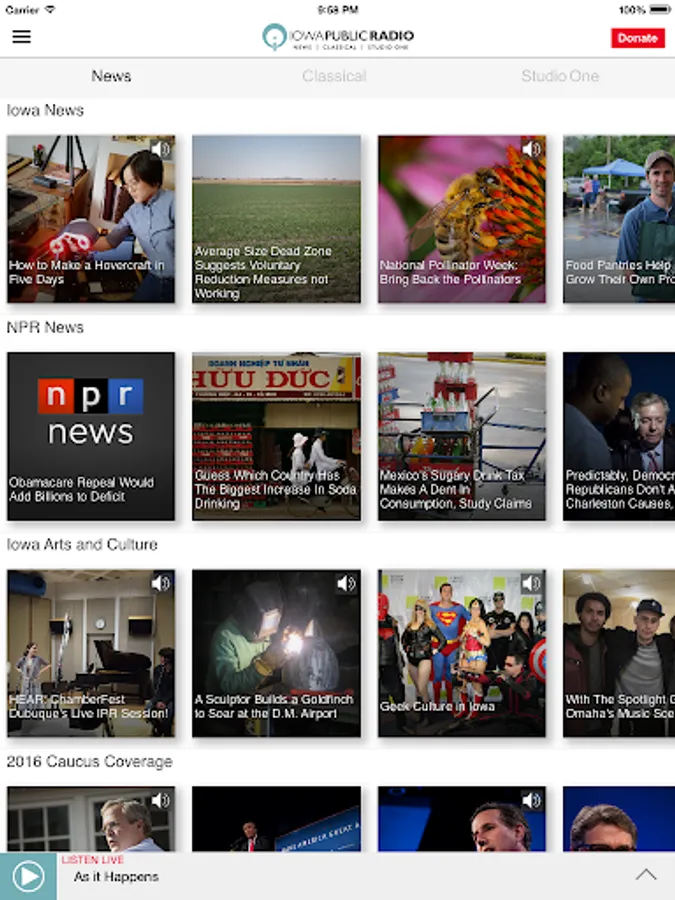
Task: Open Obamacare Repeal NPR news story
Action: coord(91,436)
